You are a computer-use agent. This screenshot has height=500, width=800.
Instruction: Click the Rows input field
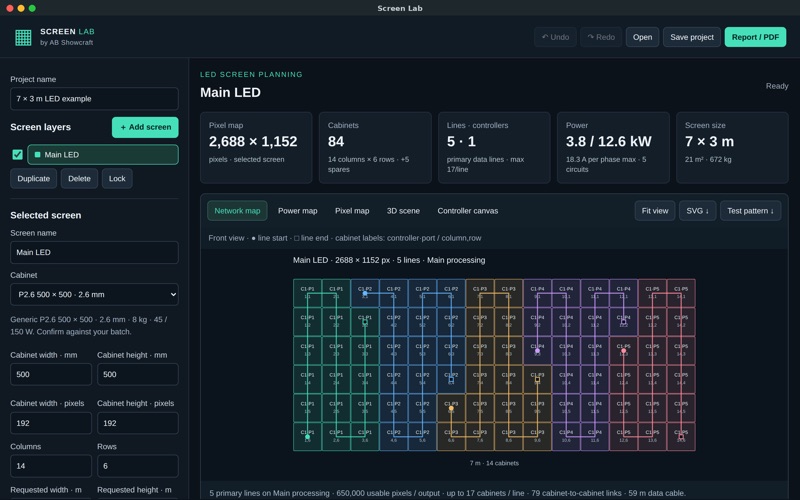(138, 466)
